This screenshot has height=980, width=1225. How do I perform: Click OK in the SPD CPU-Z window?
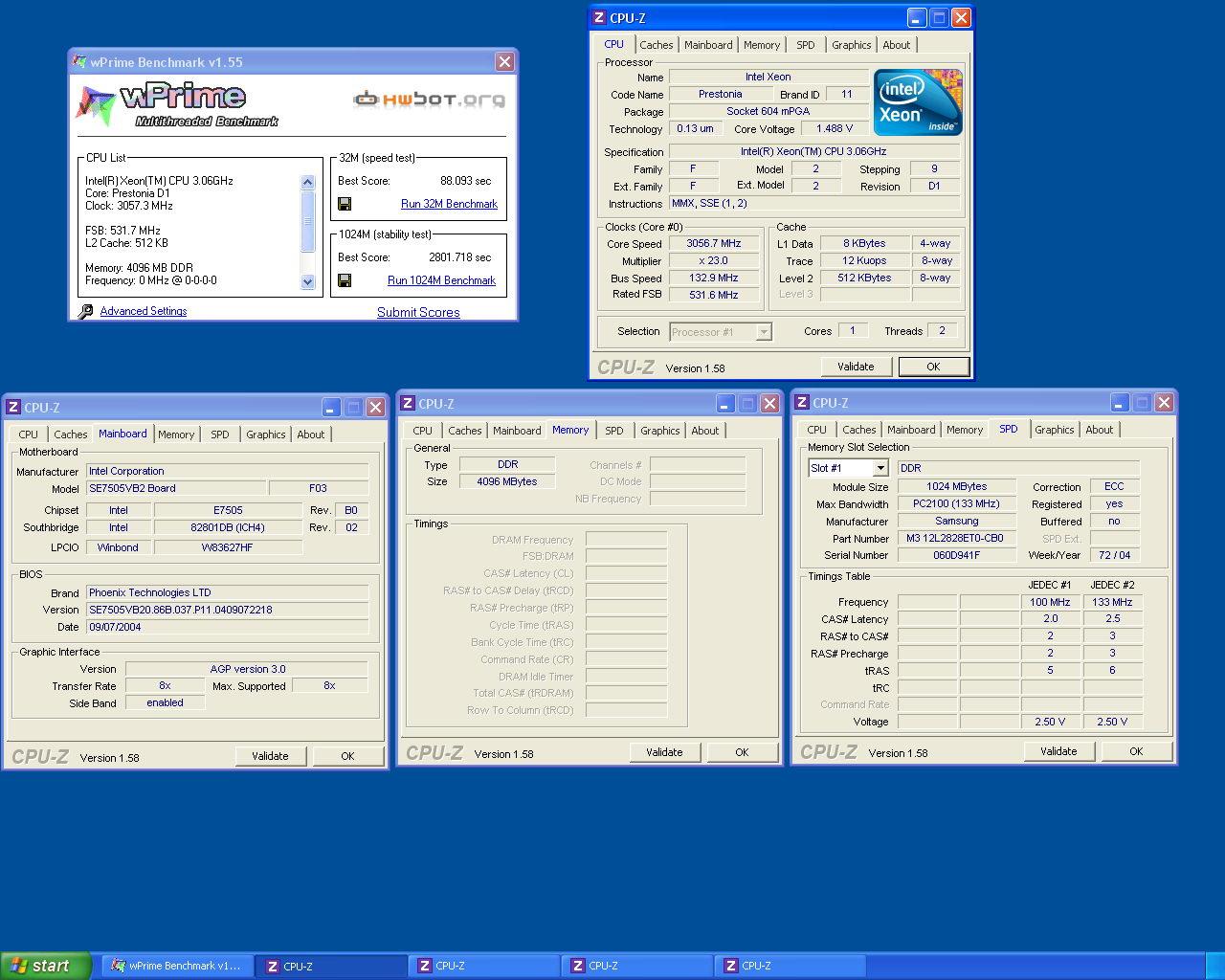(1136, 751)
